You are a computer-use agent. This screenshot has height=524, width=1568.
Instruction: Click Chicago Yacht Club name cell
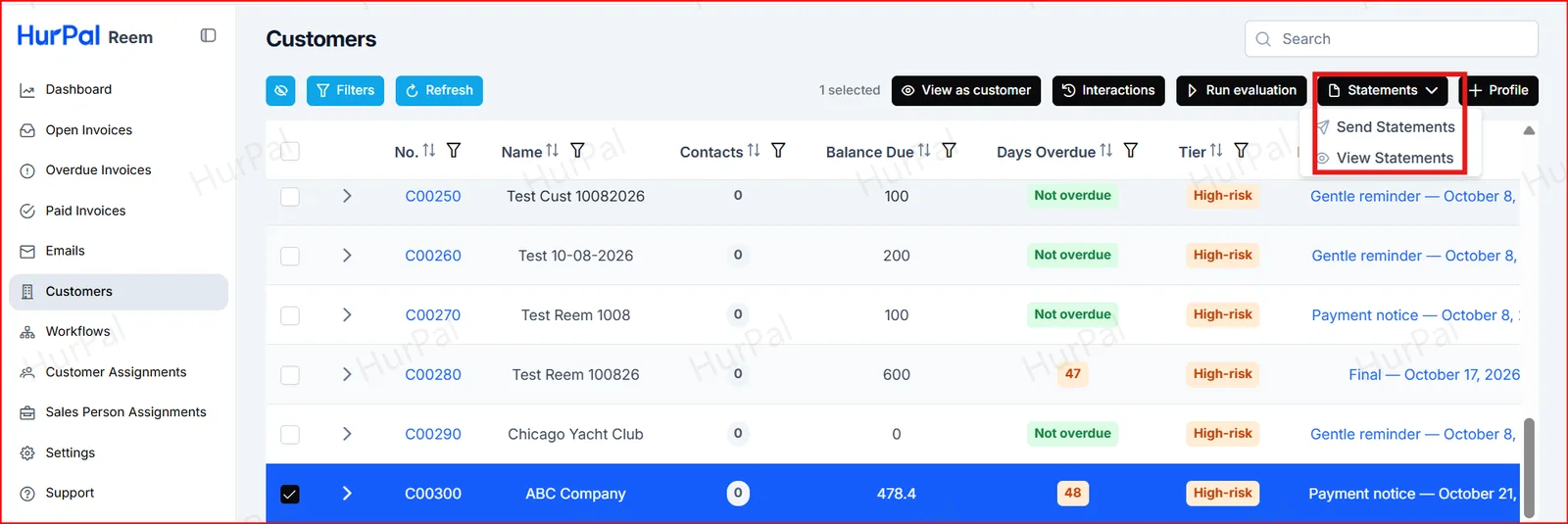[x=575, y=434]
